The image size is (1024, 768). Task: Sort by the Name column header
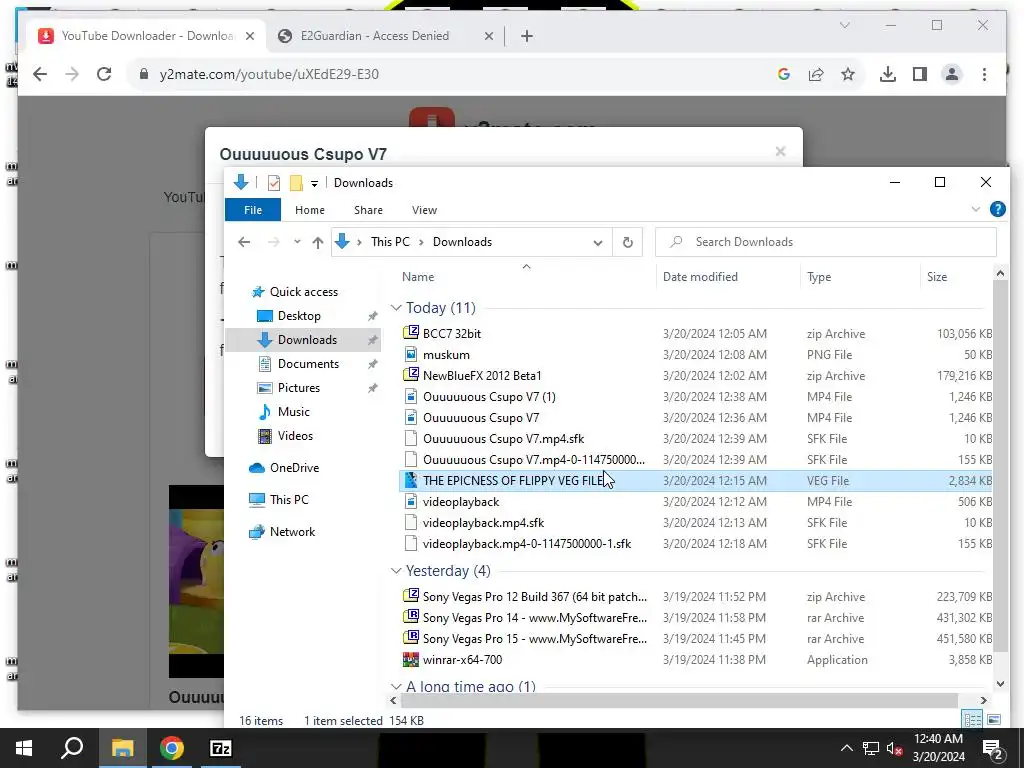coord(418,277)
